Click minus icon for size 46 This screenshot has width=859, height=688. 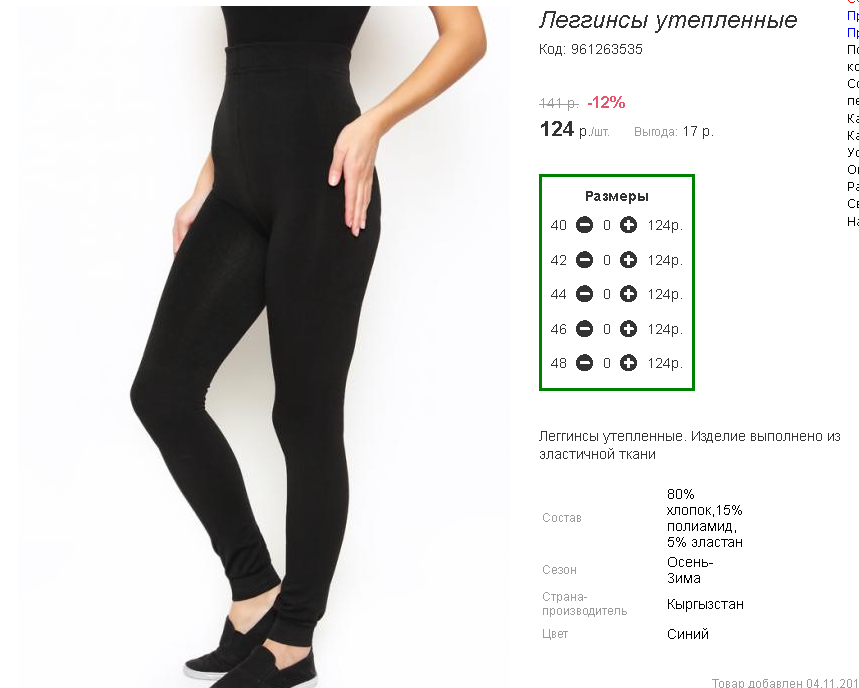click(x=585, y=329)
